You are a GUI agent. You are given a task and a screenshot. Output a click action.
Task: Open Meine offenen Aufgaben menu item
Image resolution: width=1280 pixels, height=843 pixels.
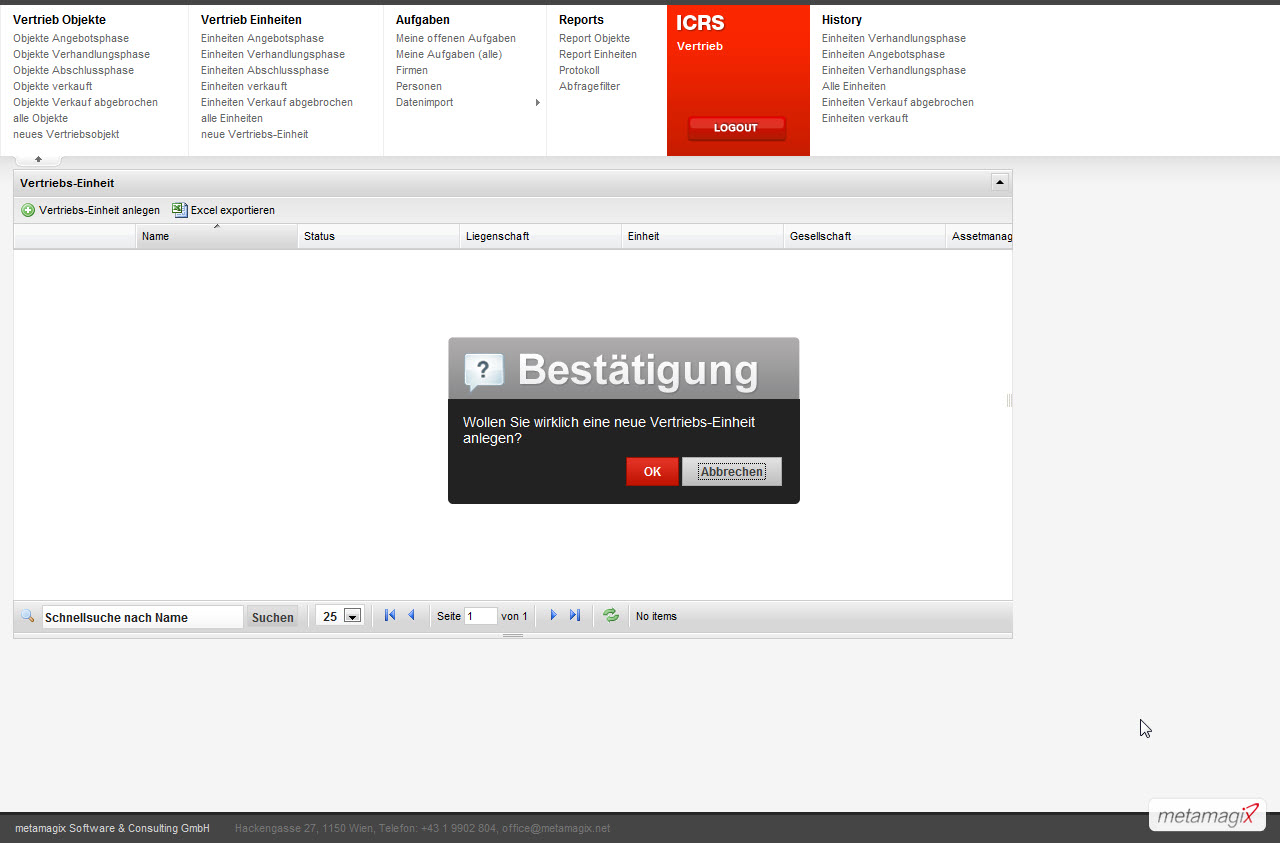click(456, 39)
